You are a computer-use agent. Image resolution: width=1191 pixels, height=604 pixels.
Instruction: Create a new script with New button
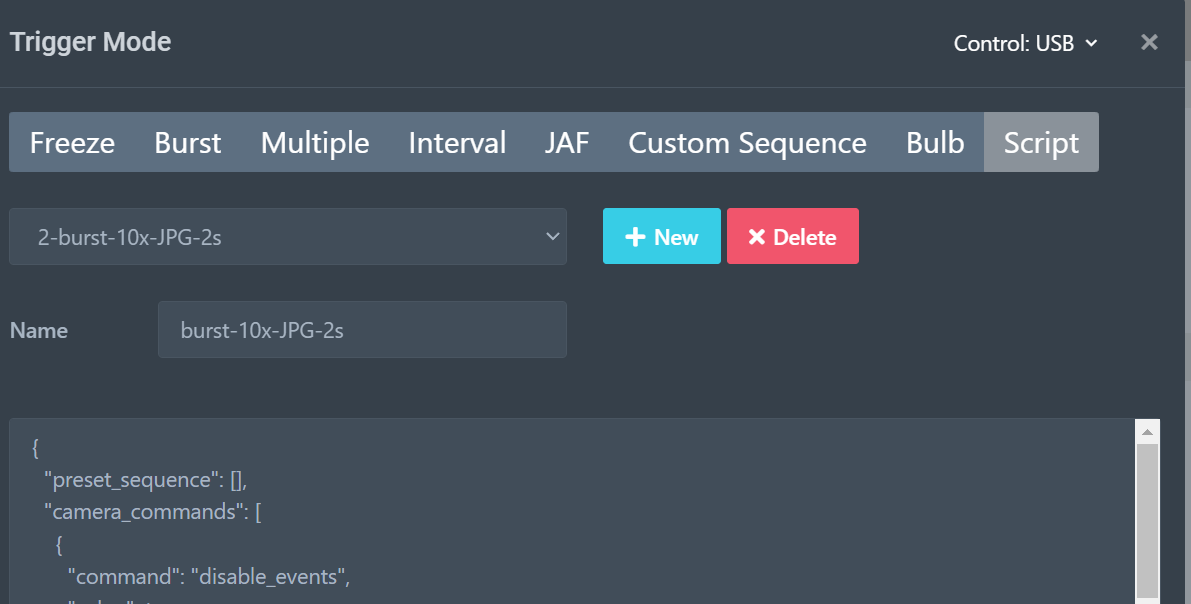[661, 237]
